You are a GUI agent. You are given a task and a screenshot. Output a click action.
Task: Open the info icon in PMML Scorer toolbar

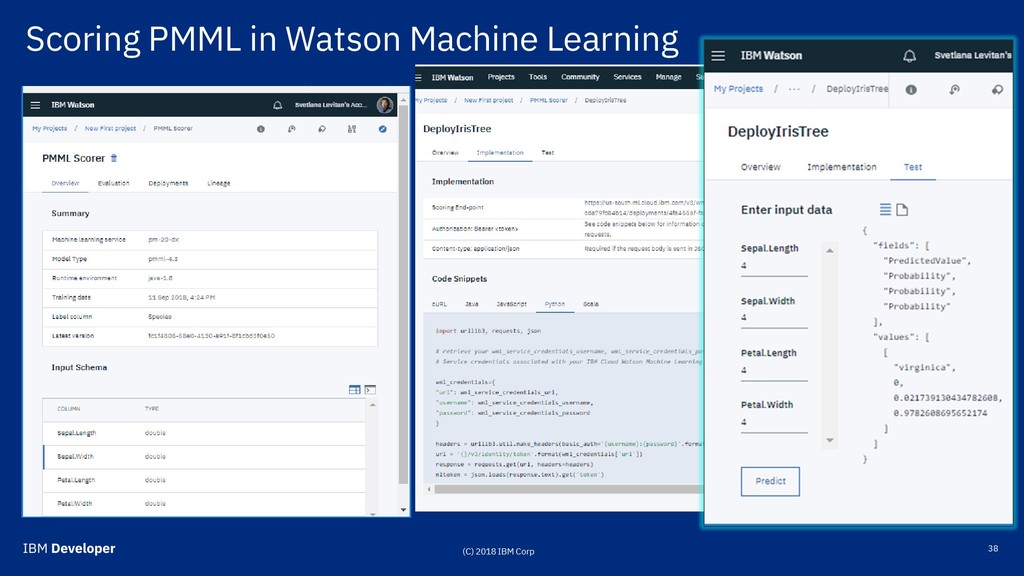261,129
